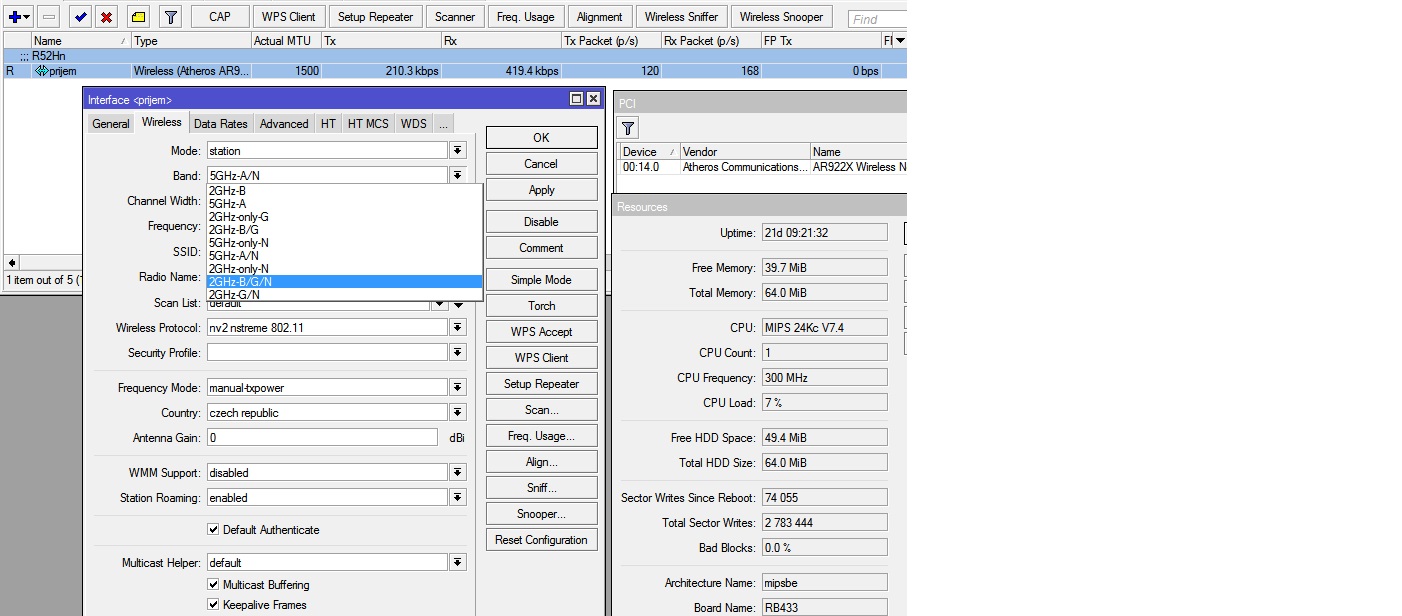Click the Disable button in Interface dialog
Image resolution: width=1402 pixels, height=616 pixels.
541,222
